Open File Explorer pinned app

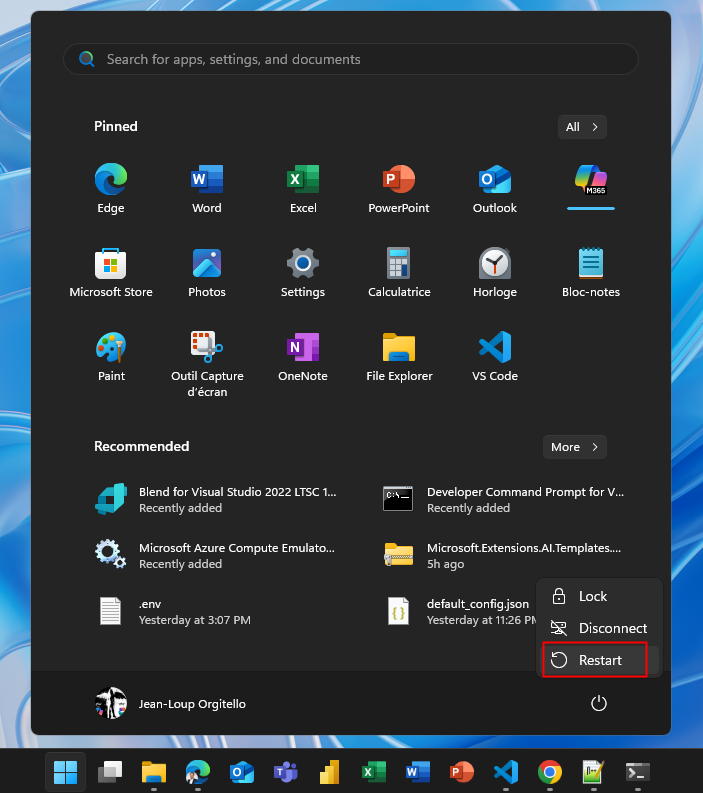point(399,356)
